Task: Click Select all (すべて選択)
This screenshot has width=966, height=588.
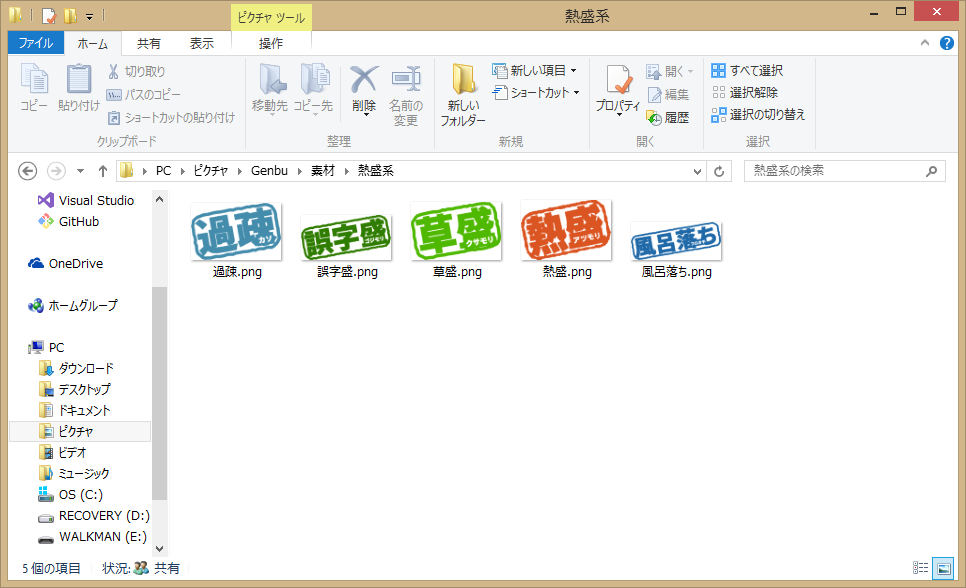Action: [748, 71]
